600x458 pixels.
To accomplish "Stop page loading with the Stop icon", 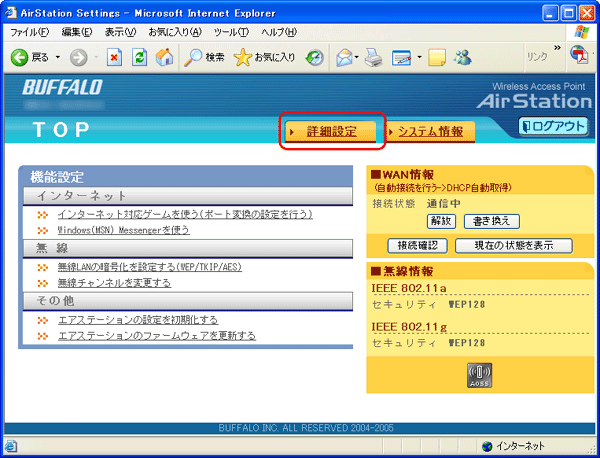I will [114, 58].
